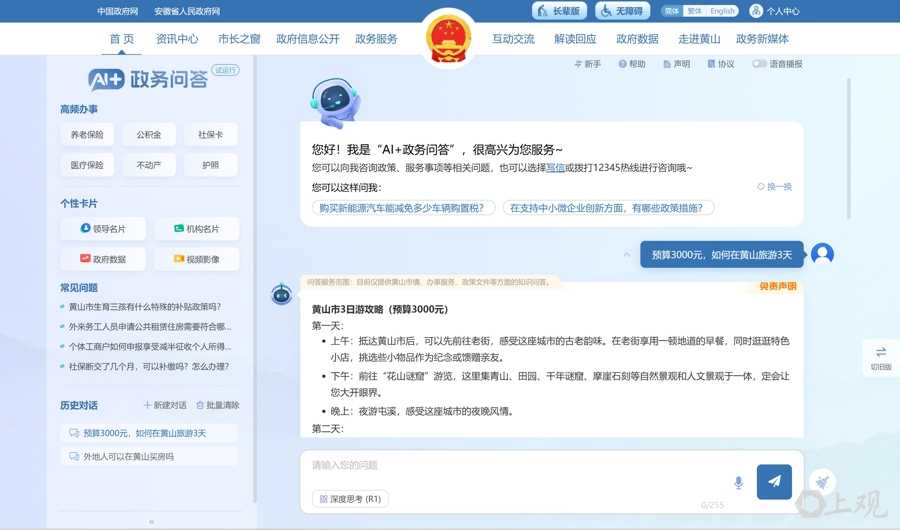The width and height of the screenshot is (900, 530).
Task: Click the national emblem logo
Action: tap(448, 38)
